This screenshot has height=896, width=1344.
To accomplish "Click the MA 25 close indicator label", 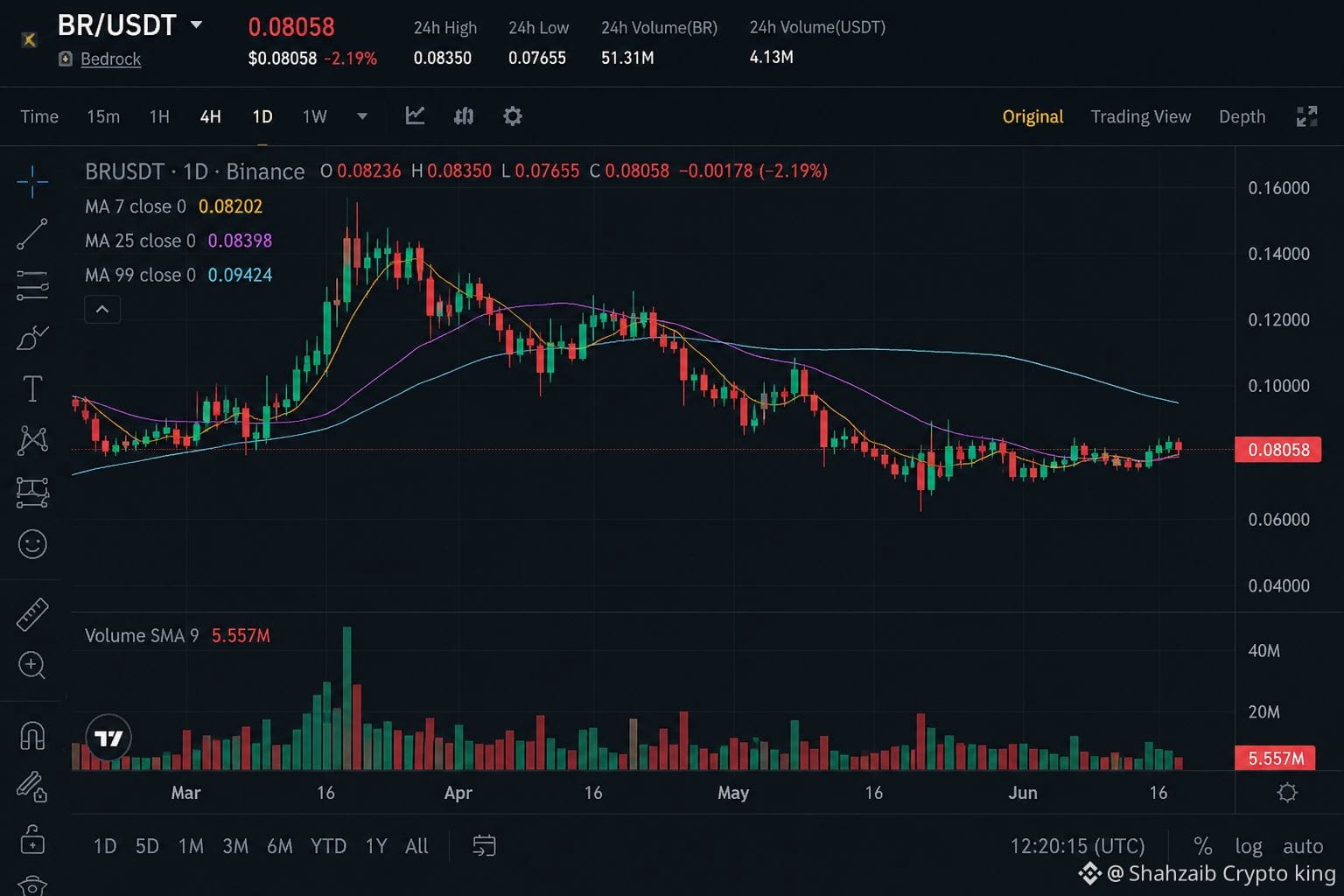I will pos(140,241).
